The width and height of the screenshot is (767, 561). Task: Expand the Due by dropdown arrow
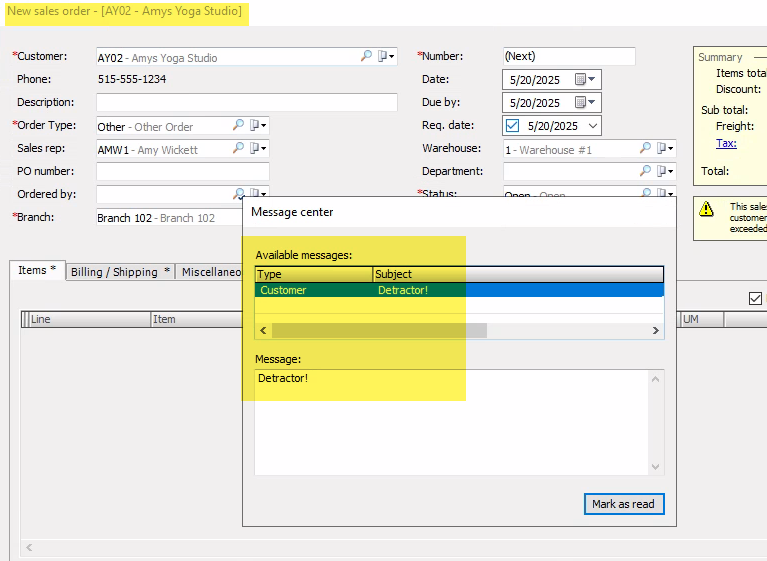point(592,102)
